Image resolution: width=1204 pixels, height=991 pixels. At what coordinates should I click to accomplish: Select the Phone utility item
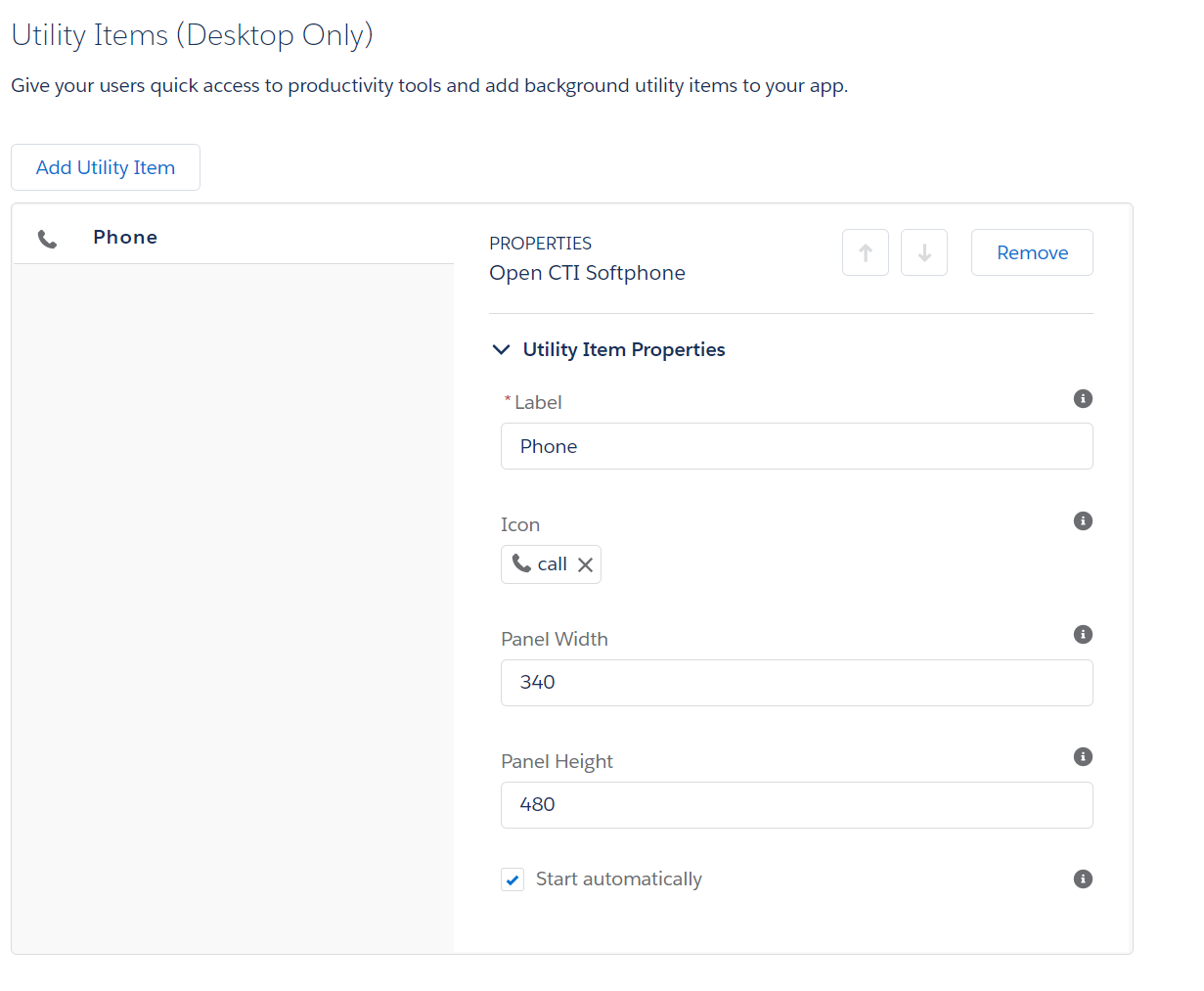(125, 237)
